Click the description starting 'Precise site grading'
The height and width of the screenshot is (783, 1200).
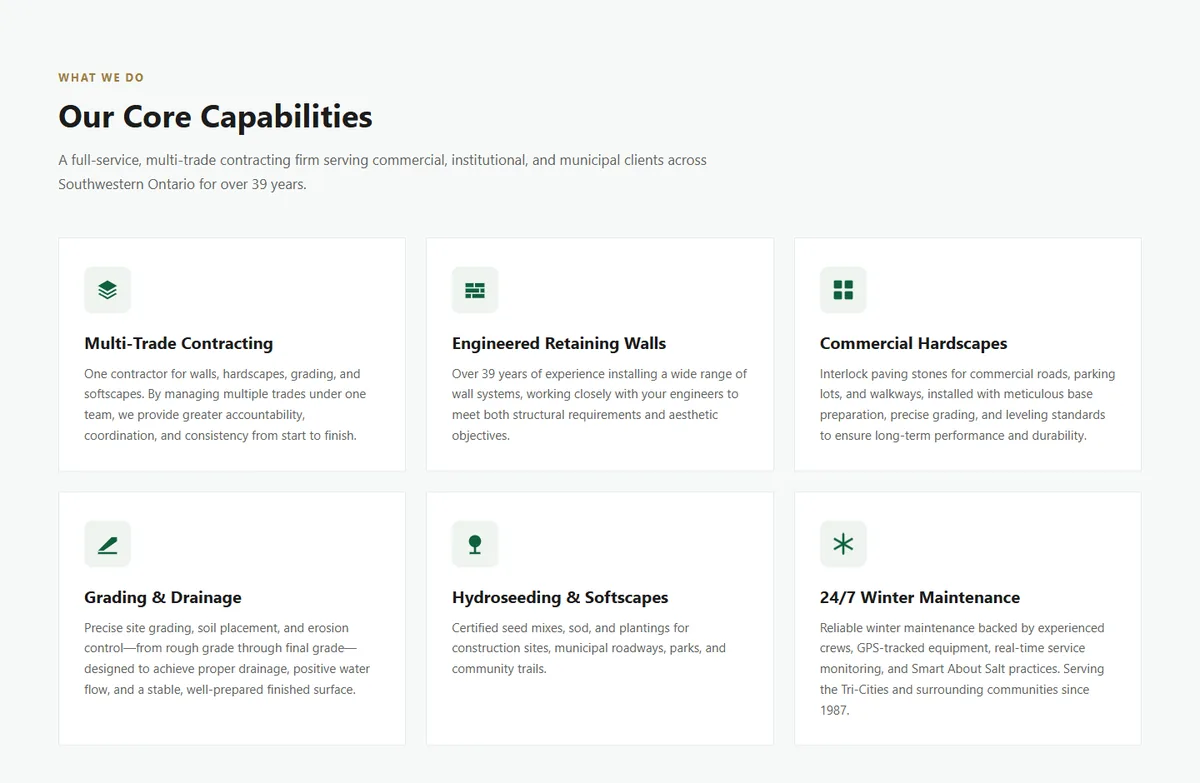[227, 659]
